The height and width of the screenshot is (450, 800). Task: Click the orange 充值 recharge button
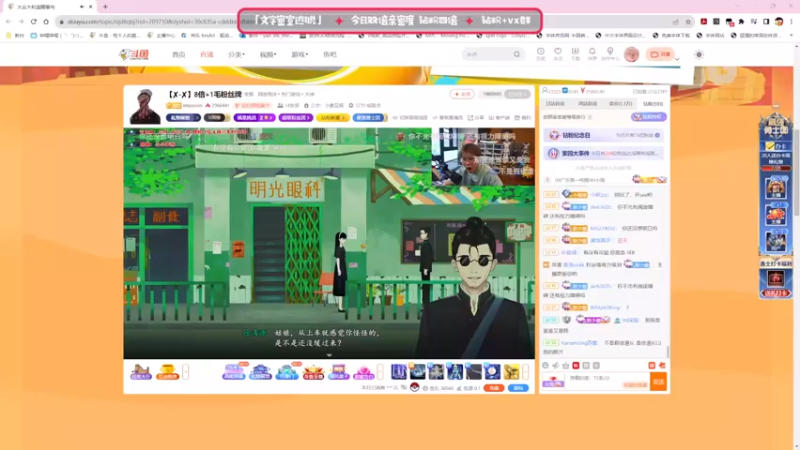[494, 388]
